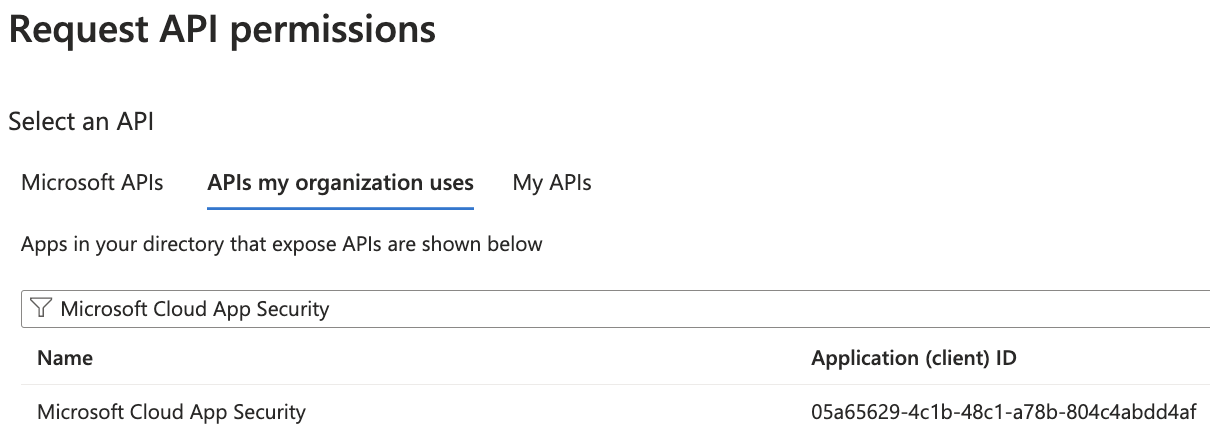The height and width of the screenshot is (434, 1210).
Task: Click the word permissions in the page heading
Action: 332,31
